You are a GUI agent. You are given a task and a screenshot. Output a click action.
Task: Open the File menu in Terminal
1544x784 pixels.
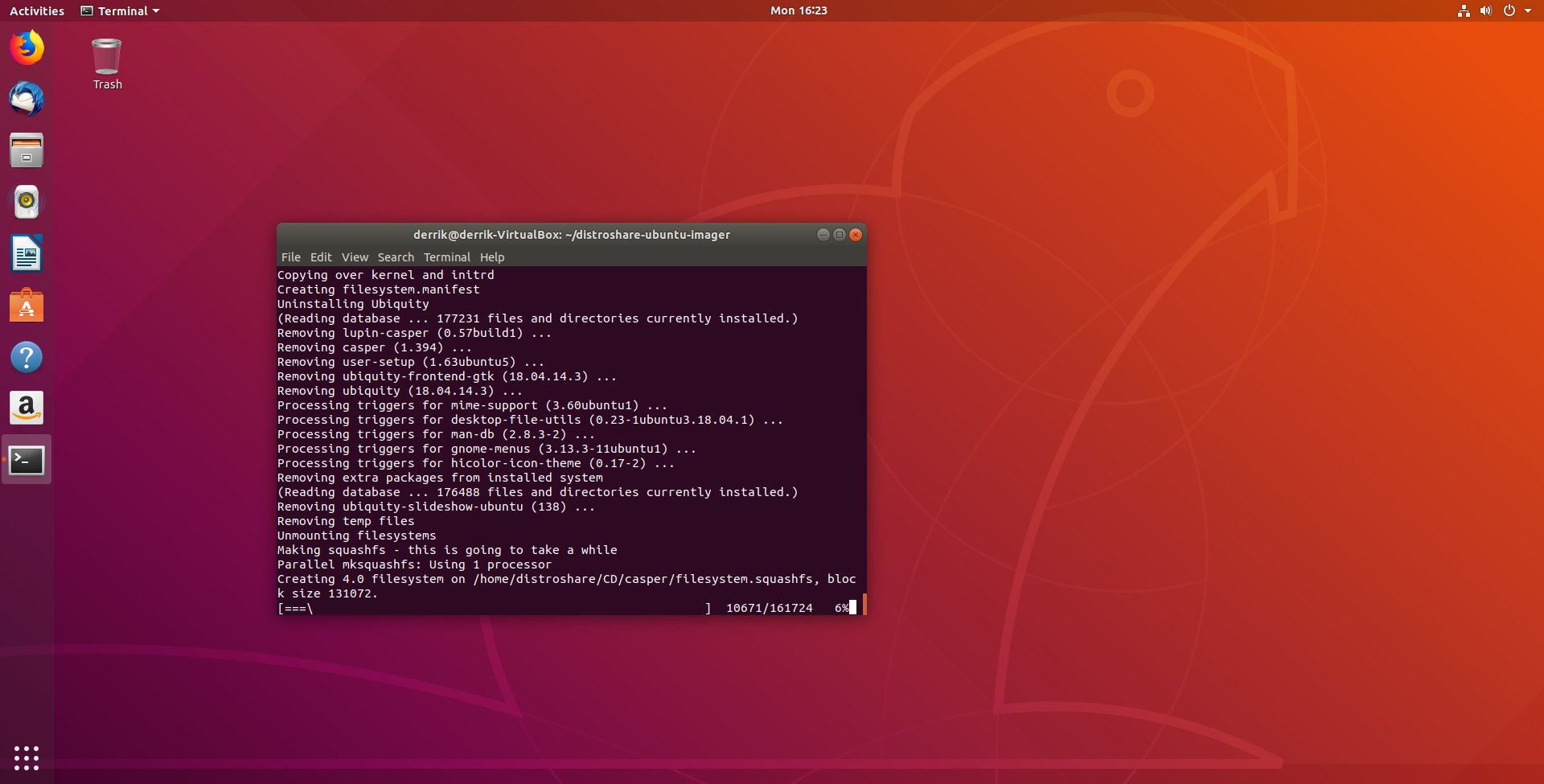[290, 257]
